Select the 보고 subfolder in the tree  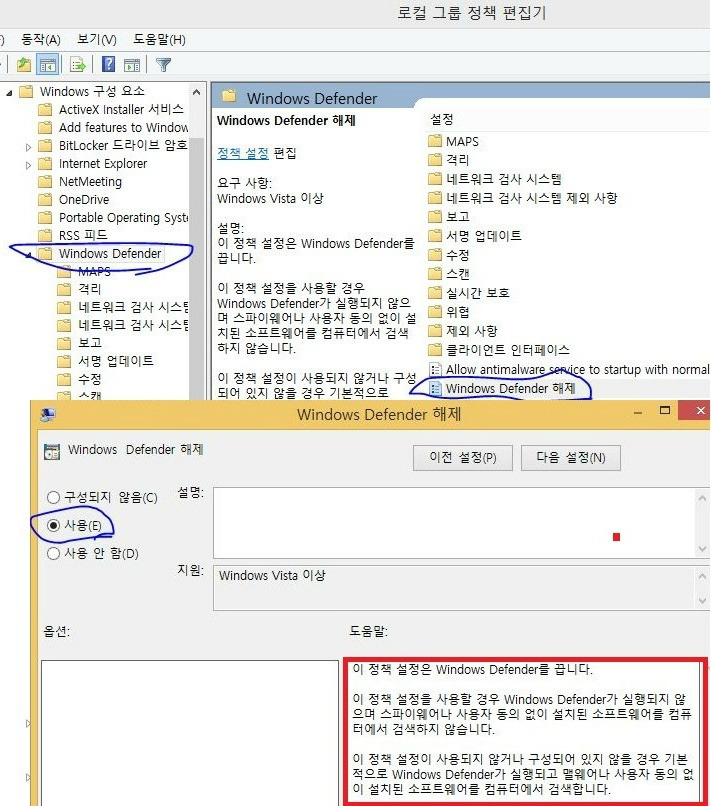[80, 343]
